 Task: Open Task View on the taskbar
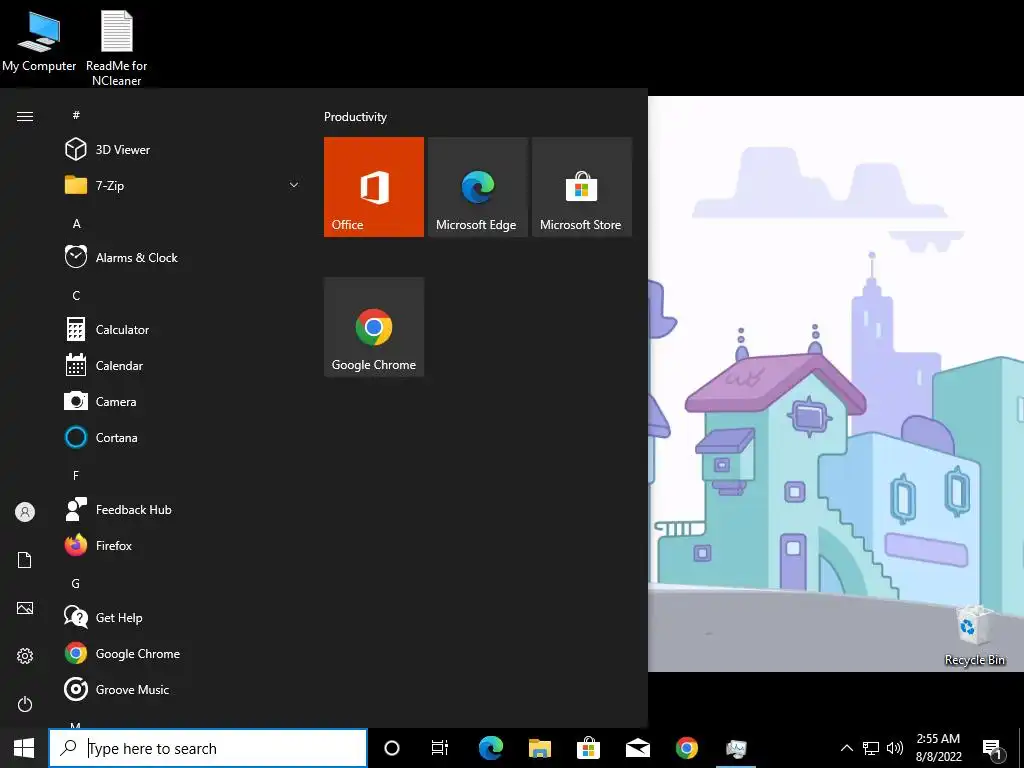tap(440, 748)
